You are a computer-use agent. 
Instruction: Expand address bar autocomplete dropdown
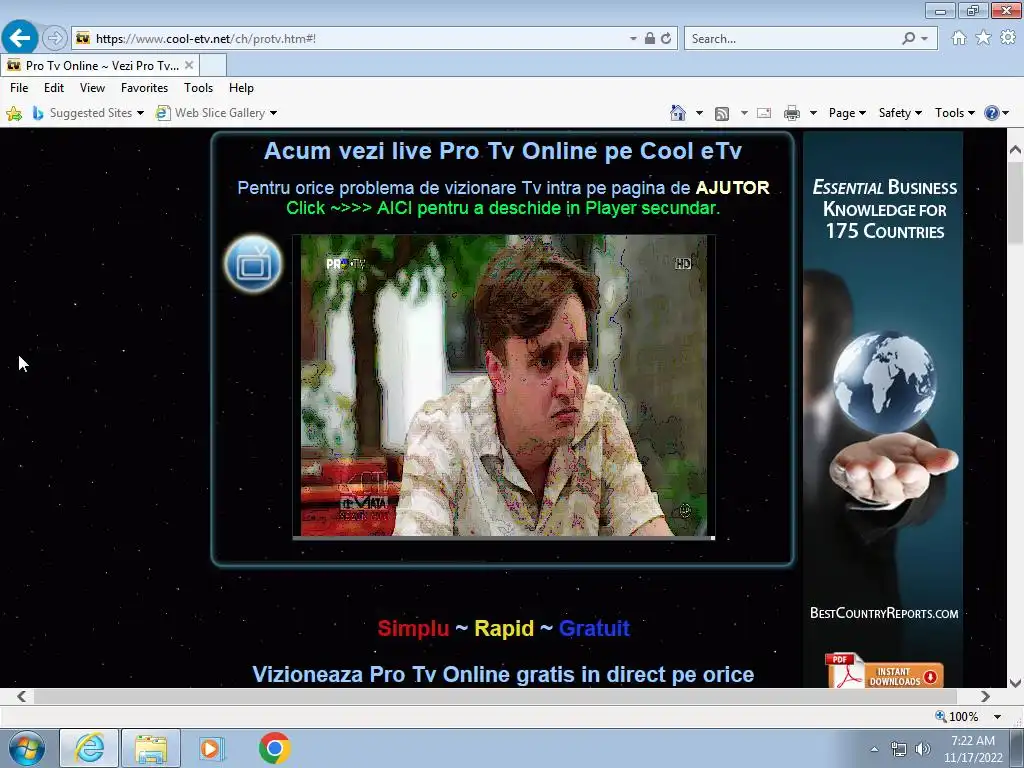tap(633, 39)
